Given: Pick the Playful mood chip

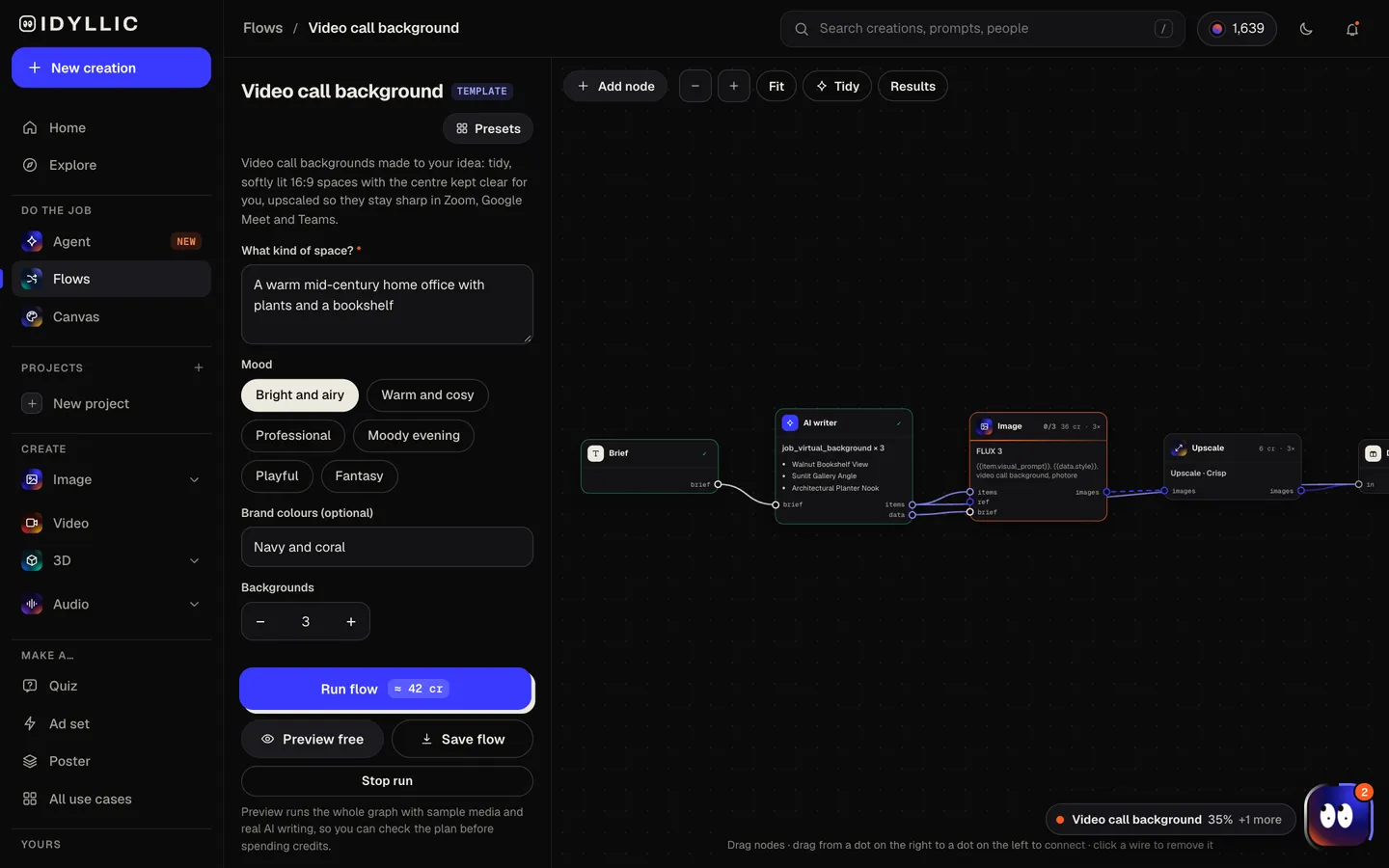Looking at the screenshot, I should click(277, 476).
